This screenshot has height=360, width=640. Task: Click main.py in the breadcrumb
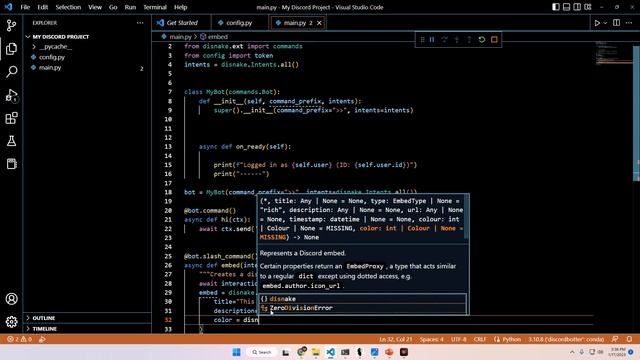[180, 37]
